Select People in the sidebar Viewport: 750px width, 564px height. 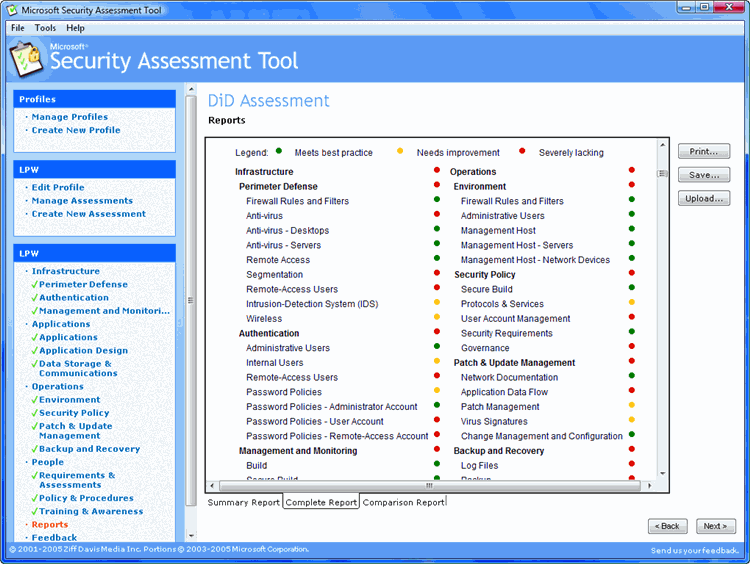[x=47, y=462]
